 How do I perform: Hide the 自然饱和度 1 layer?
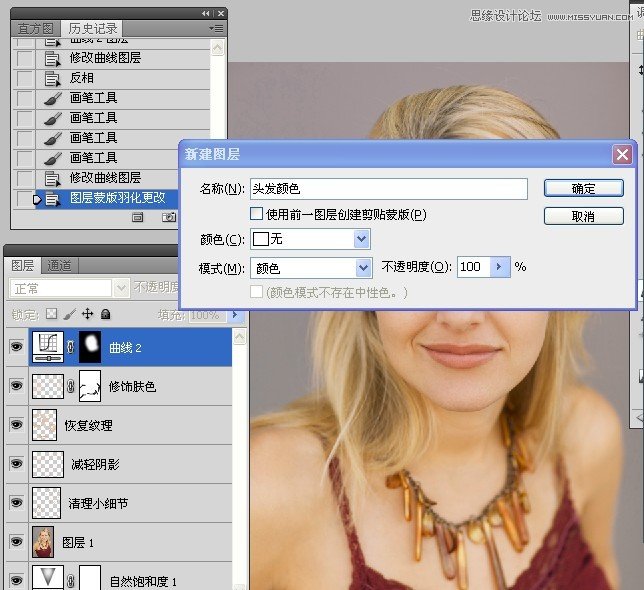click(16, 580)
